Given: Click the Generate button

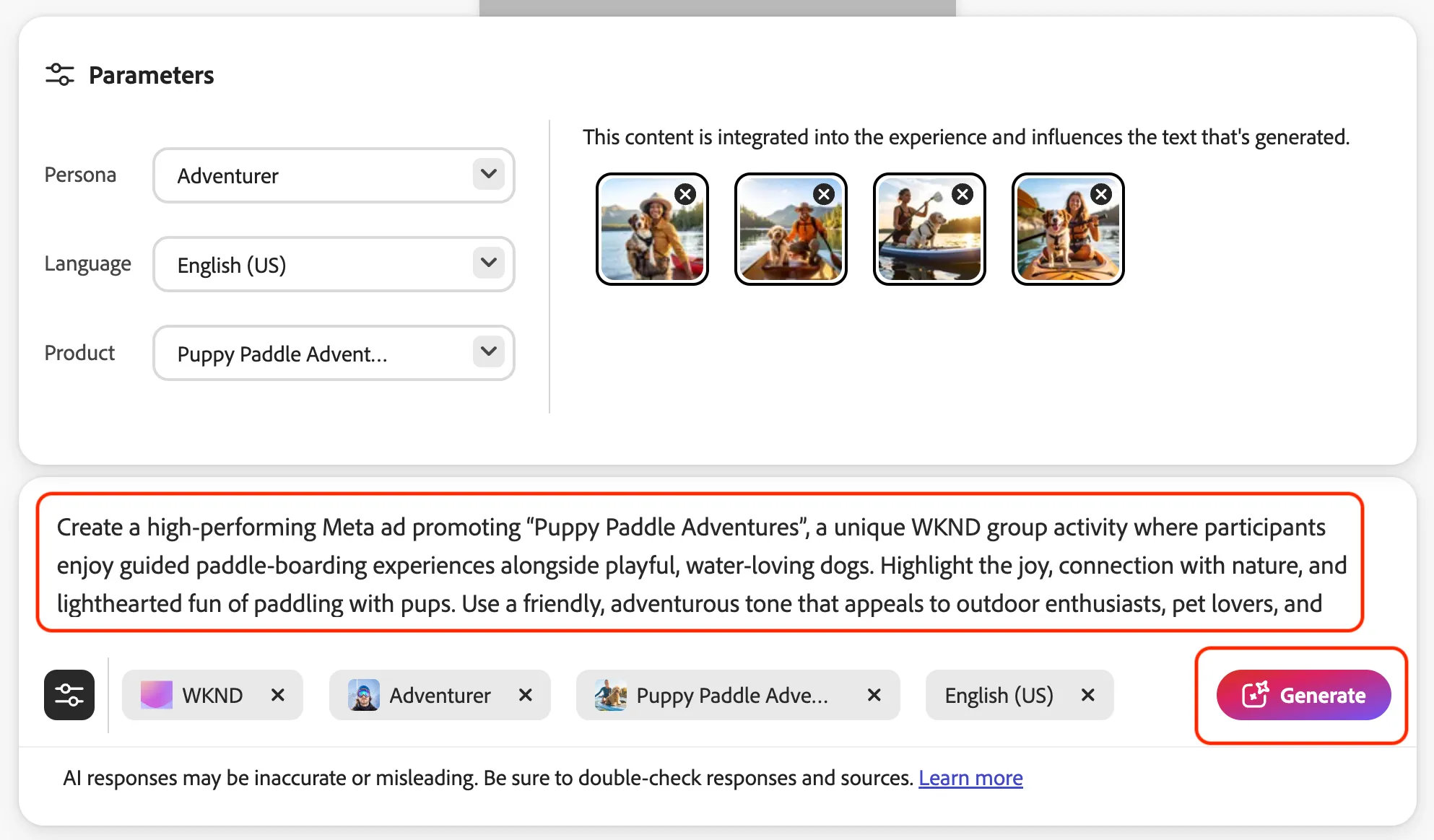Looking at the screenshot, I should pyautogui.click(x=1303, y=695).
